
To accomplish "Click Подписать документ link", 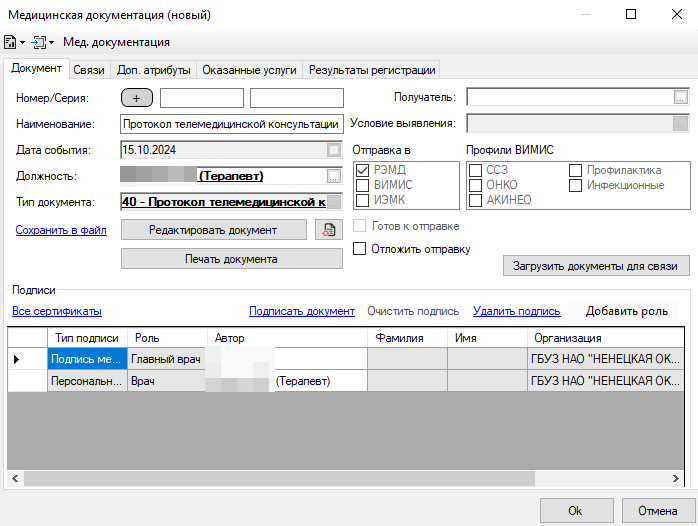I will click(x=302, y=311).
